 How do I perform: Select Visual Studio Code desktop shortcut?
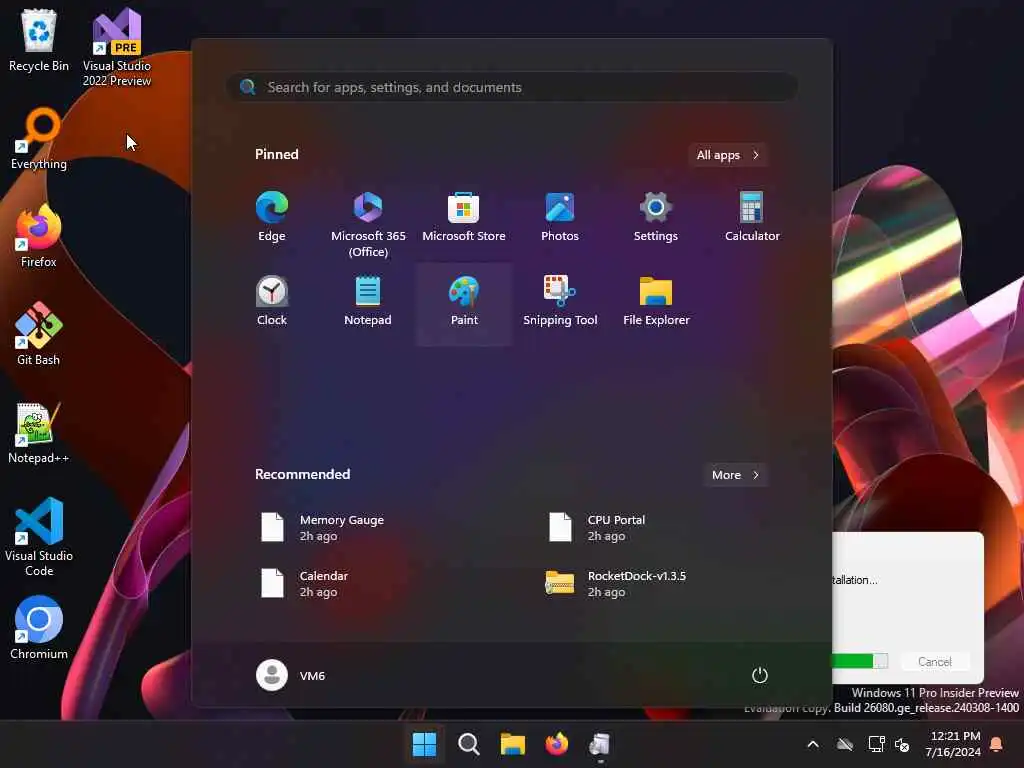click(x=39, y=537)
